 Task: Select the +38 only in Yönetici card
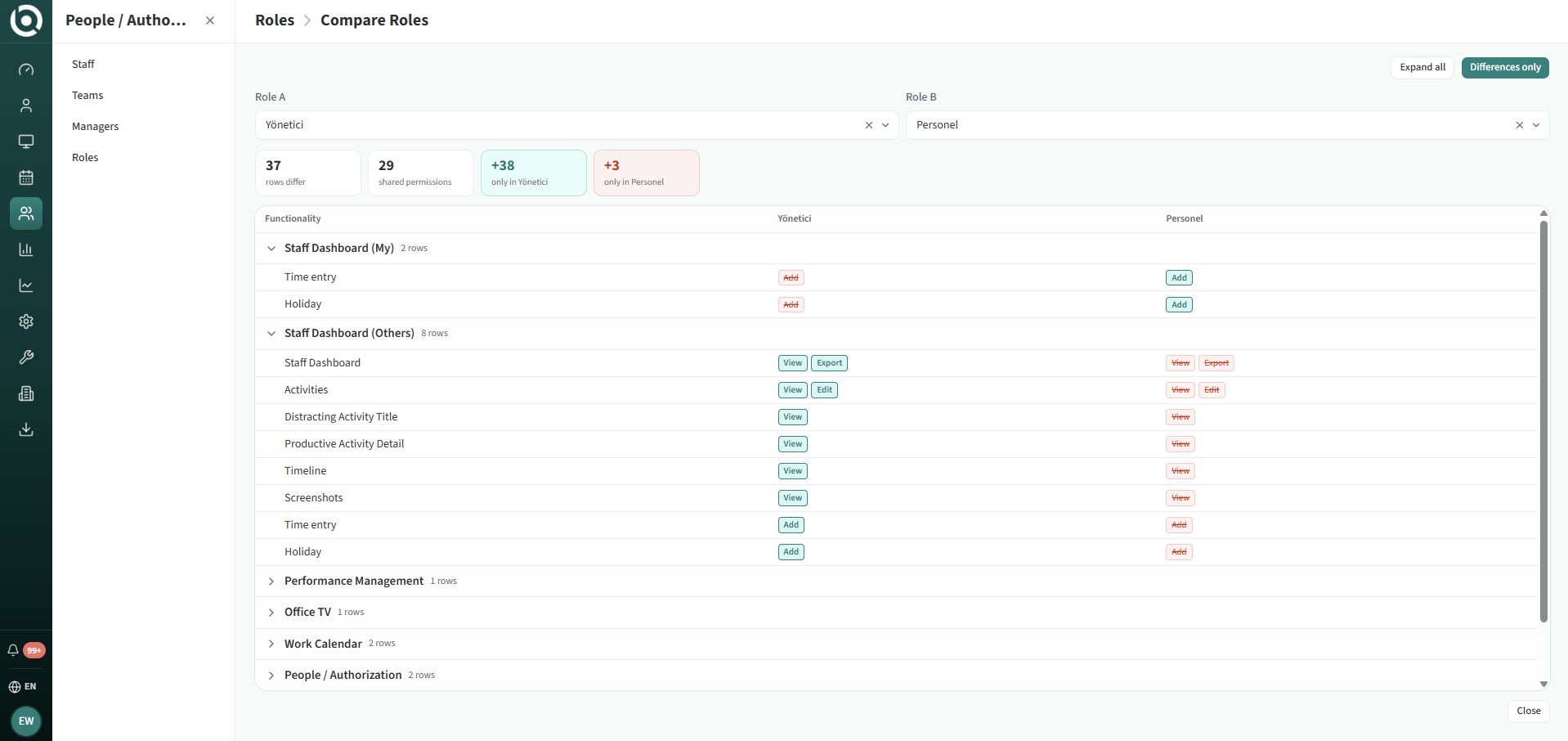coord(534,173)
